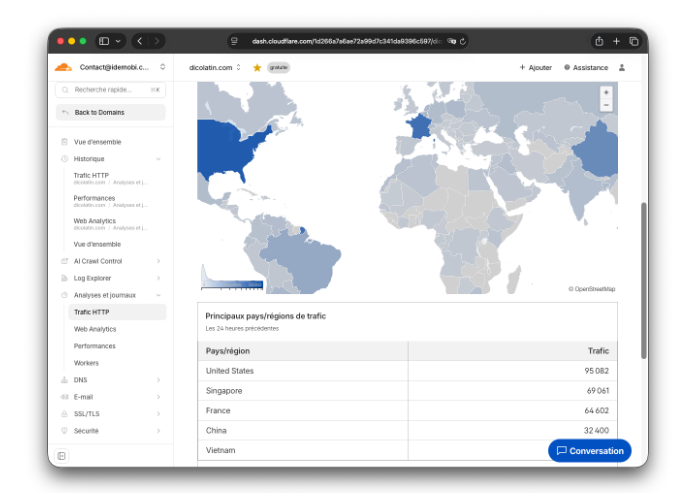
Task: Open Performances under Historique
Action: pyautogui.click(x=111, y=201)
